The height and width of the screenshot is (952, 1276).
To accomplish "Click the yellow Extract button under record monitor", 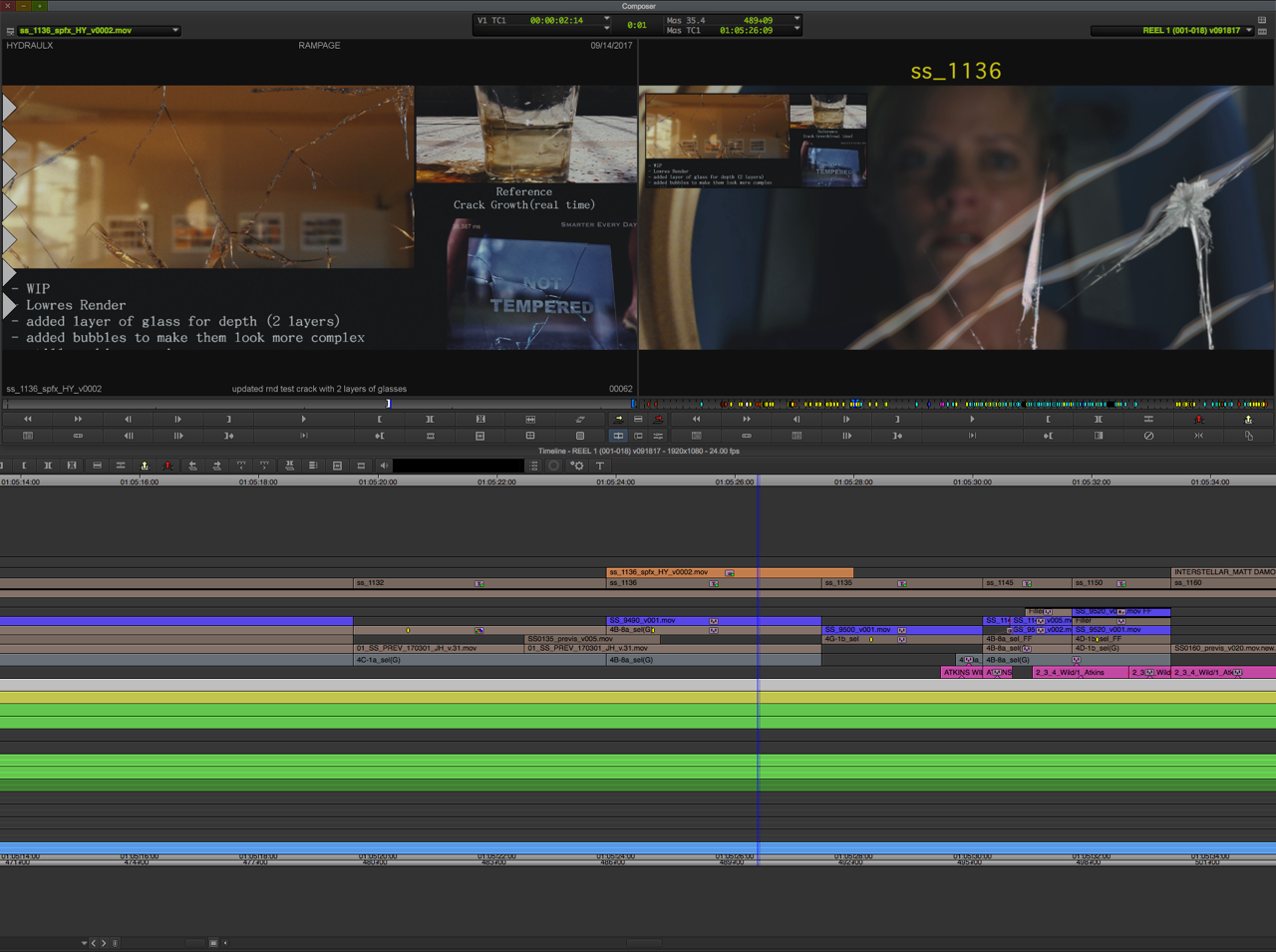I will click(x=1248, y=419).
